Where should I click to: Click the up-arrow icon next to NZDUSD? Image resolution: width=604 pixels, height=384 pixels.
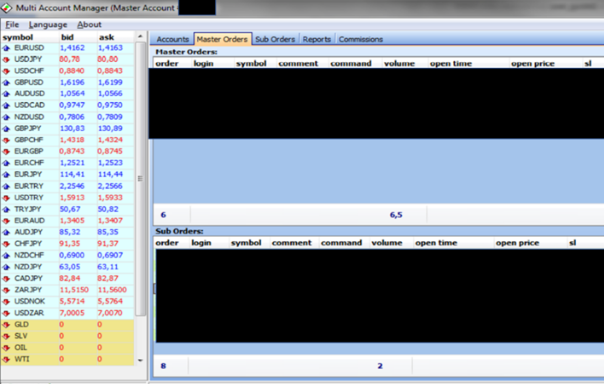tap(6, 117)
